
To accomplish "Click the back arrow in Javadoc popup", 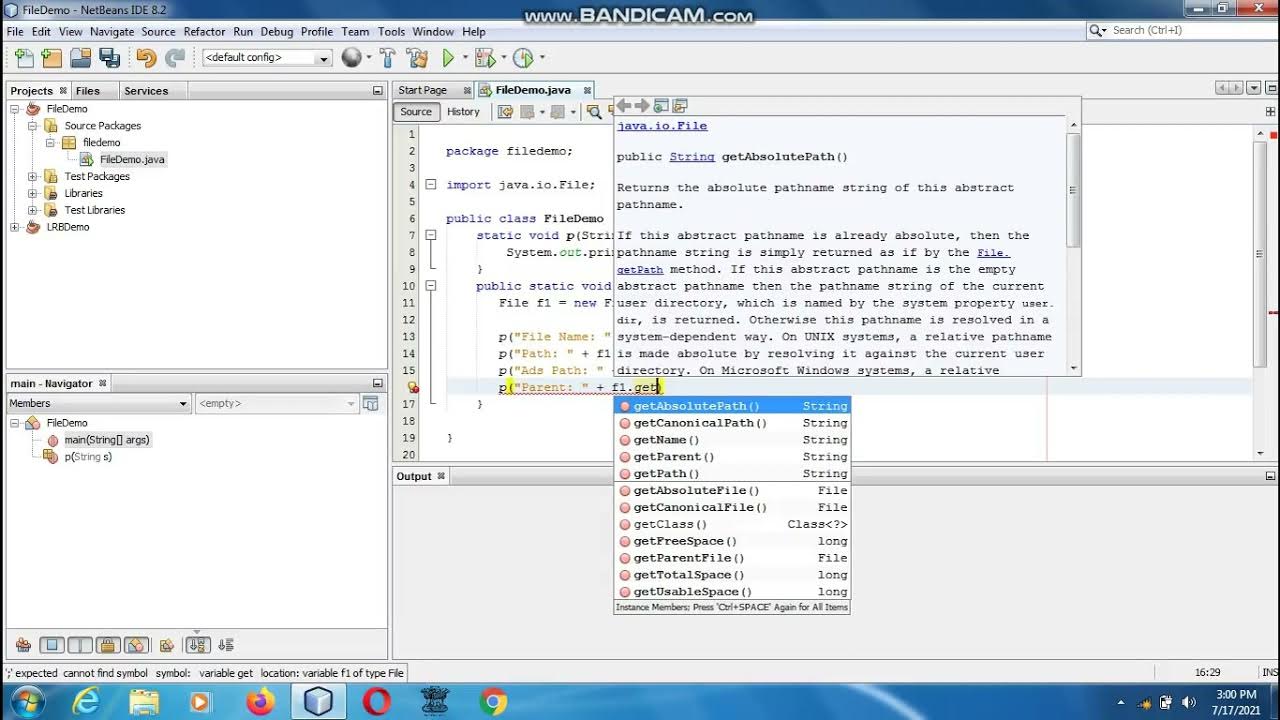I will (x=624, y=106).
